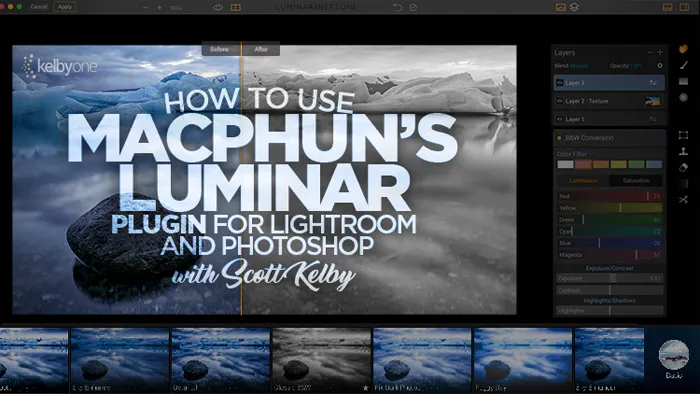Click the Undo arrow icon
Viewport: 700px width, 394px height.
(397, 7)
